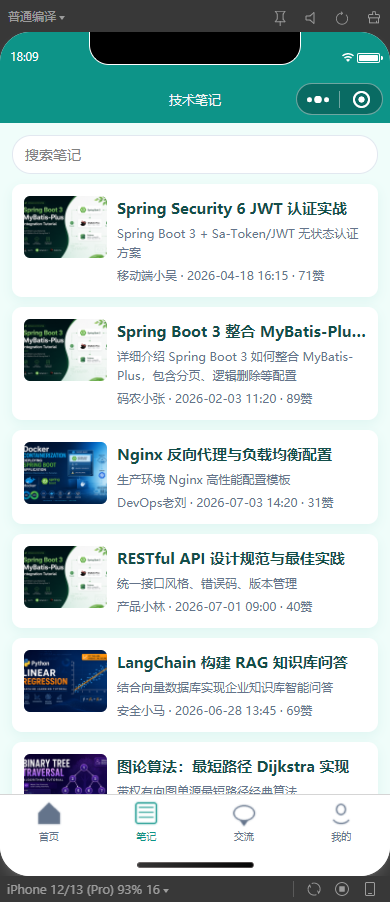Open the Binary Tree Traversal thumbnail
This screenshot has height=902, width=390.
(x=66, y=774)
